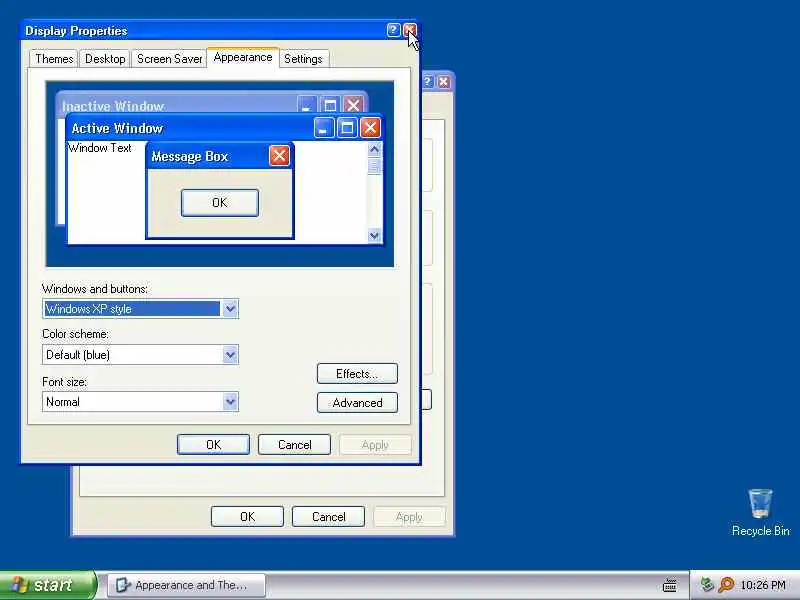The image size is (800, 600).
Task: Click the green tray icon left of the magnifier
Action: (x=707, y=584)
